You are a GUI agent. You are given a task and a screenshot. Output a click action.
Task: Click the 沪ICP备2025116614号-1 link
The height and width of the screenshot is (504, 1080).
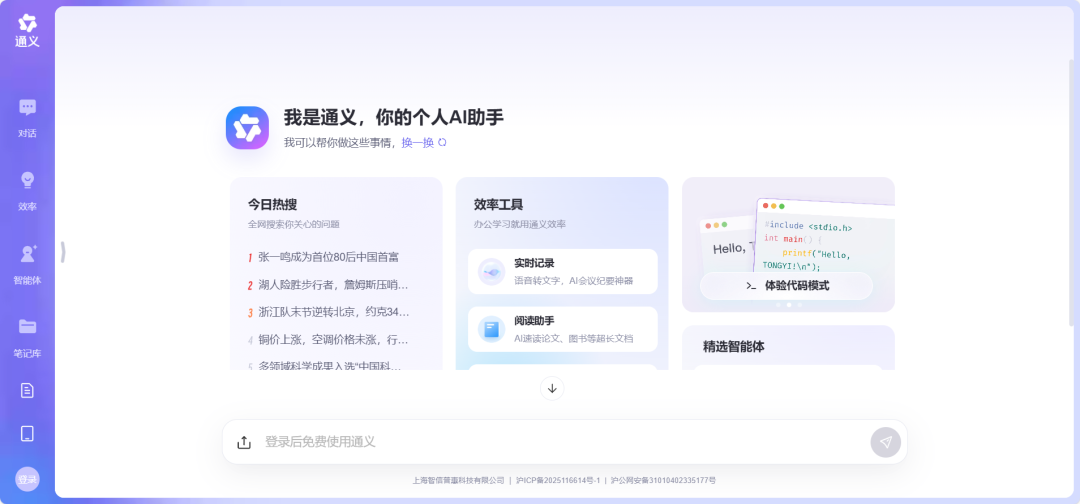pyautogui.click(x=558, y=481)
